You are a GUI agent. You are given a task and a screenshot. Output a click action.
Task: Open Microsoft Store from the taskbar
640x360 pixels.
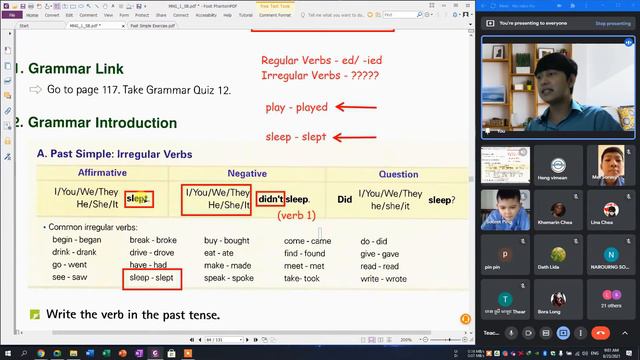click(x=171, y=353)
